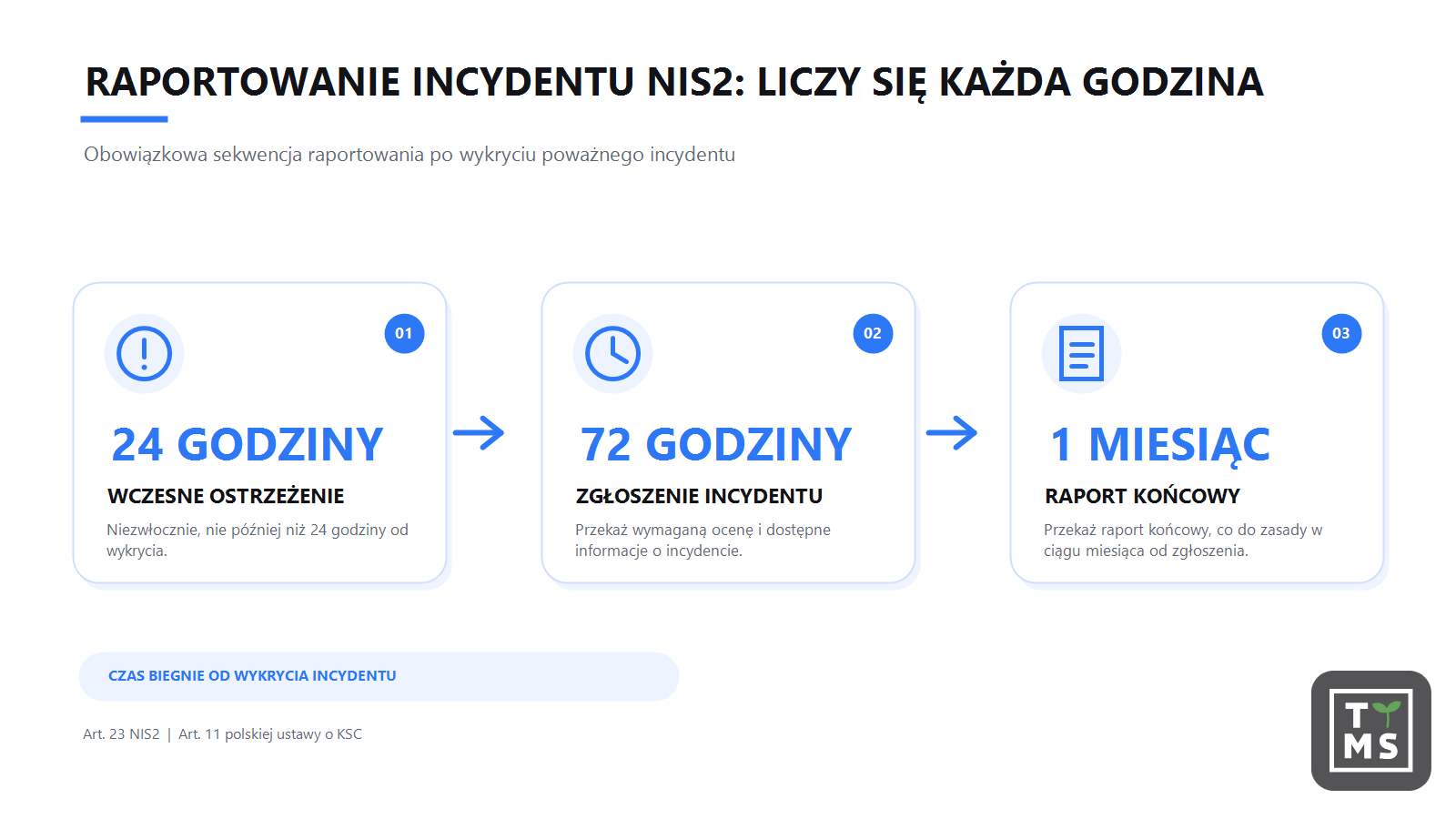1456x819 pixels.
Task: Select the 01 step badge
Action: [x=404, y=333]
